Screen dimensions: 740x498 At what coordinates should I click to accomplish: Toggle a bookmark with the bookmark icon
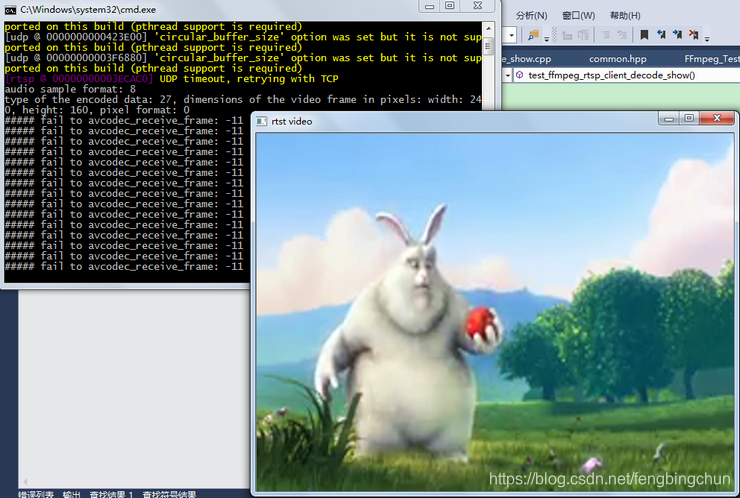pyautogui.click(x=644, y=34)
